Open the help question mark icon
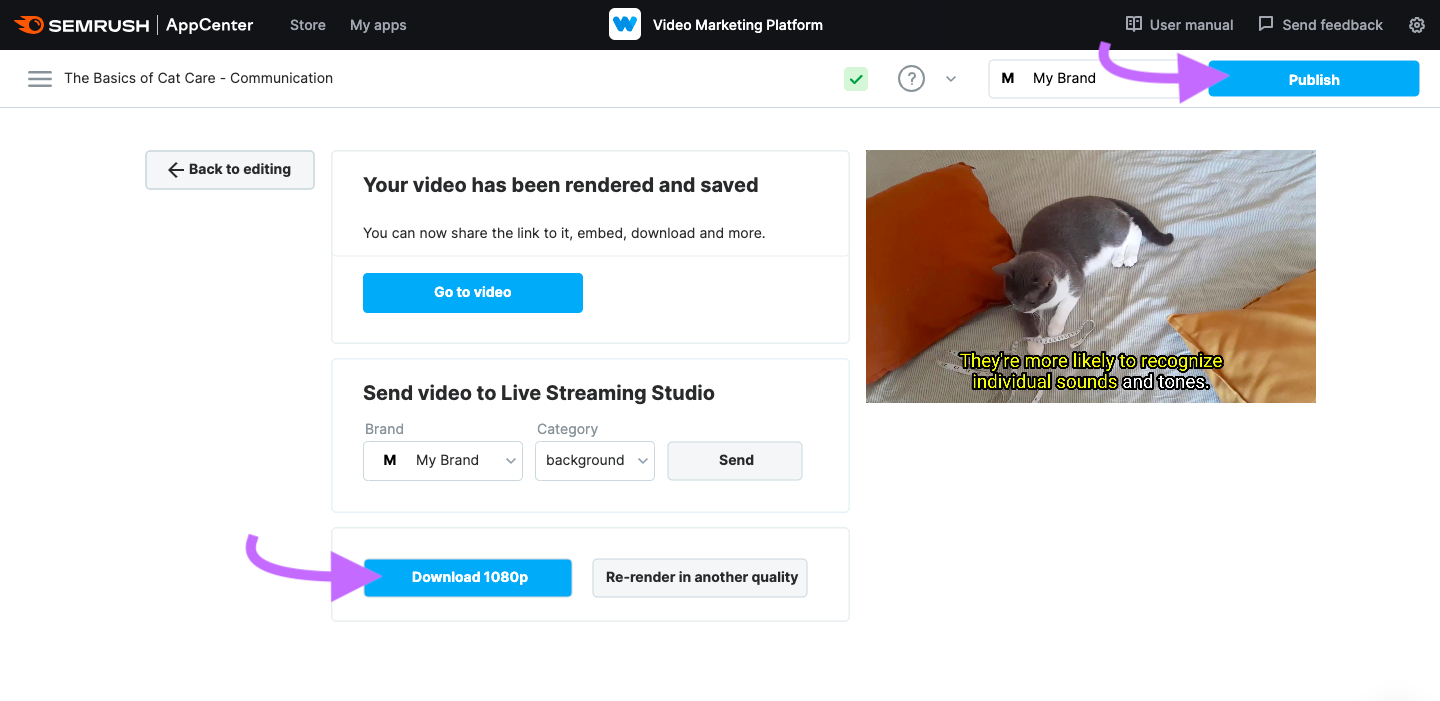1440x701 pixels. tap(911, 79)
